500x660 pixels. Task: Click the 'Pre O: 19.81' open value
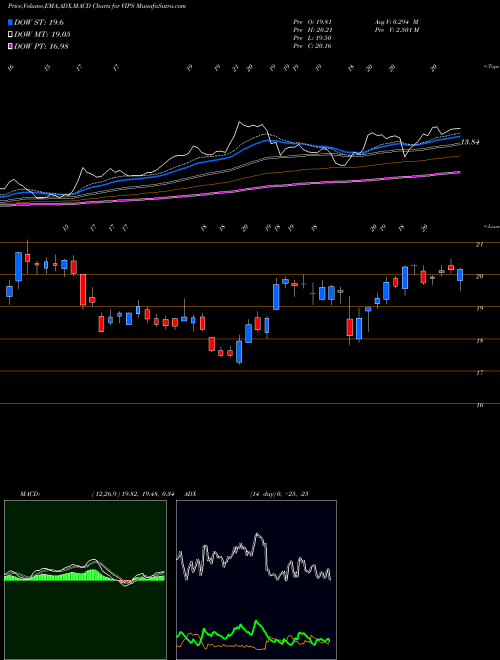313,22
